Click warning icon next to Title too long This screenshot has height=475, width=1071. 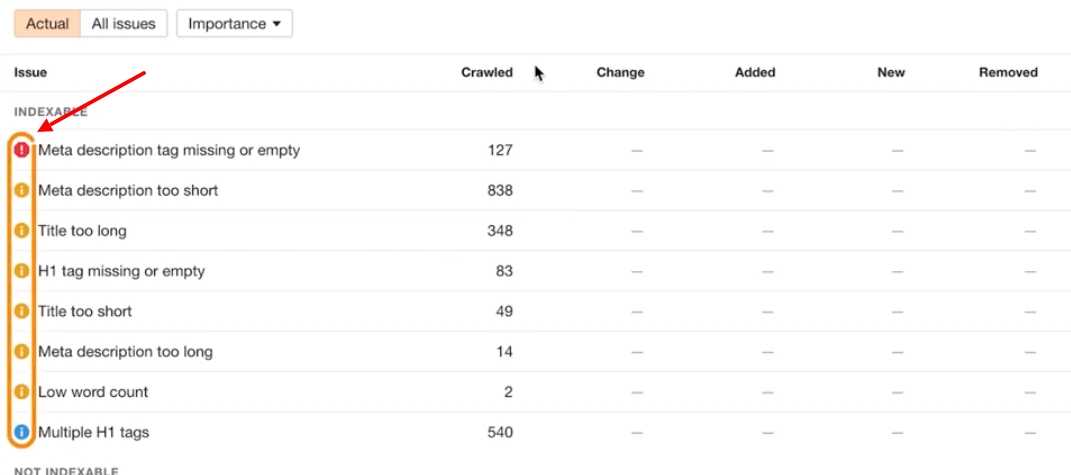(22, 231)
